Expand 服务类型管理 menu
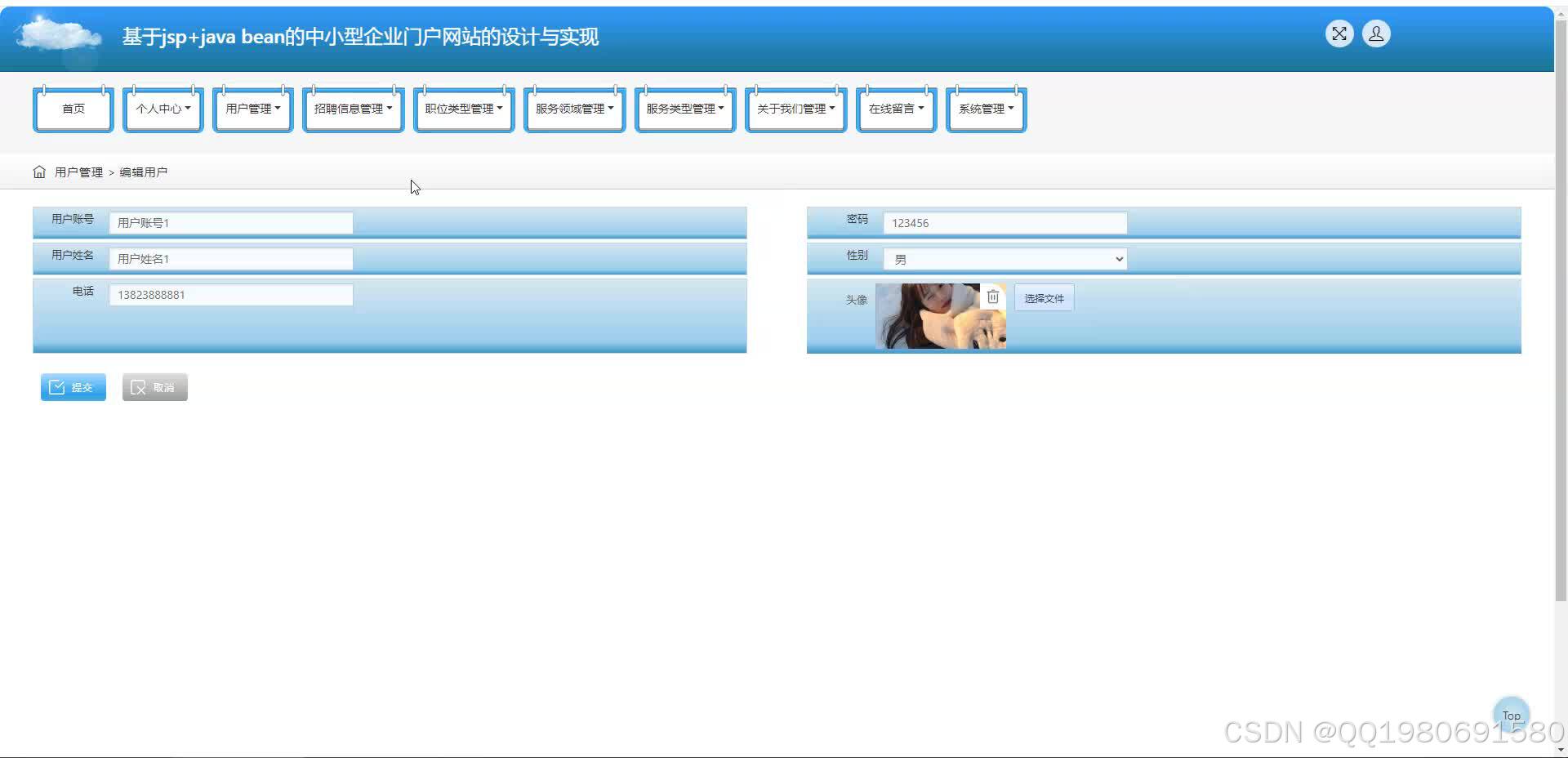 pos(685,109)
